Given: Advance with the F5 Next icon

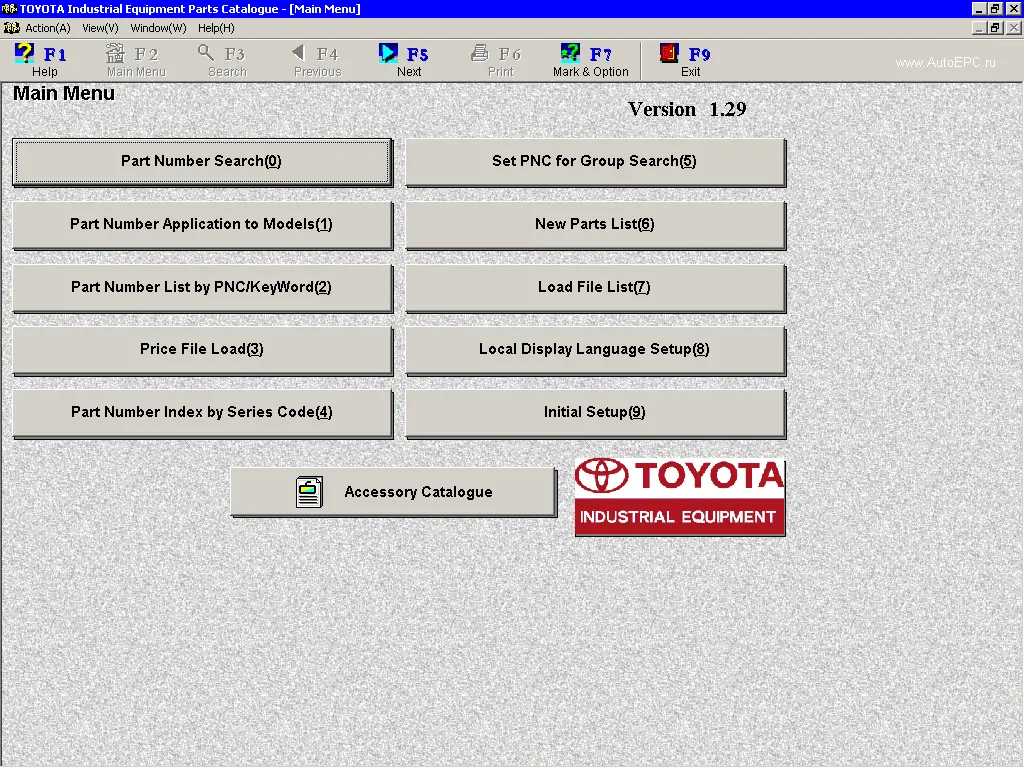Looking at the screenshot, I should click(x=388, y=54).
